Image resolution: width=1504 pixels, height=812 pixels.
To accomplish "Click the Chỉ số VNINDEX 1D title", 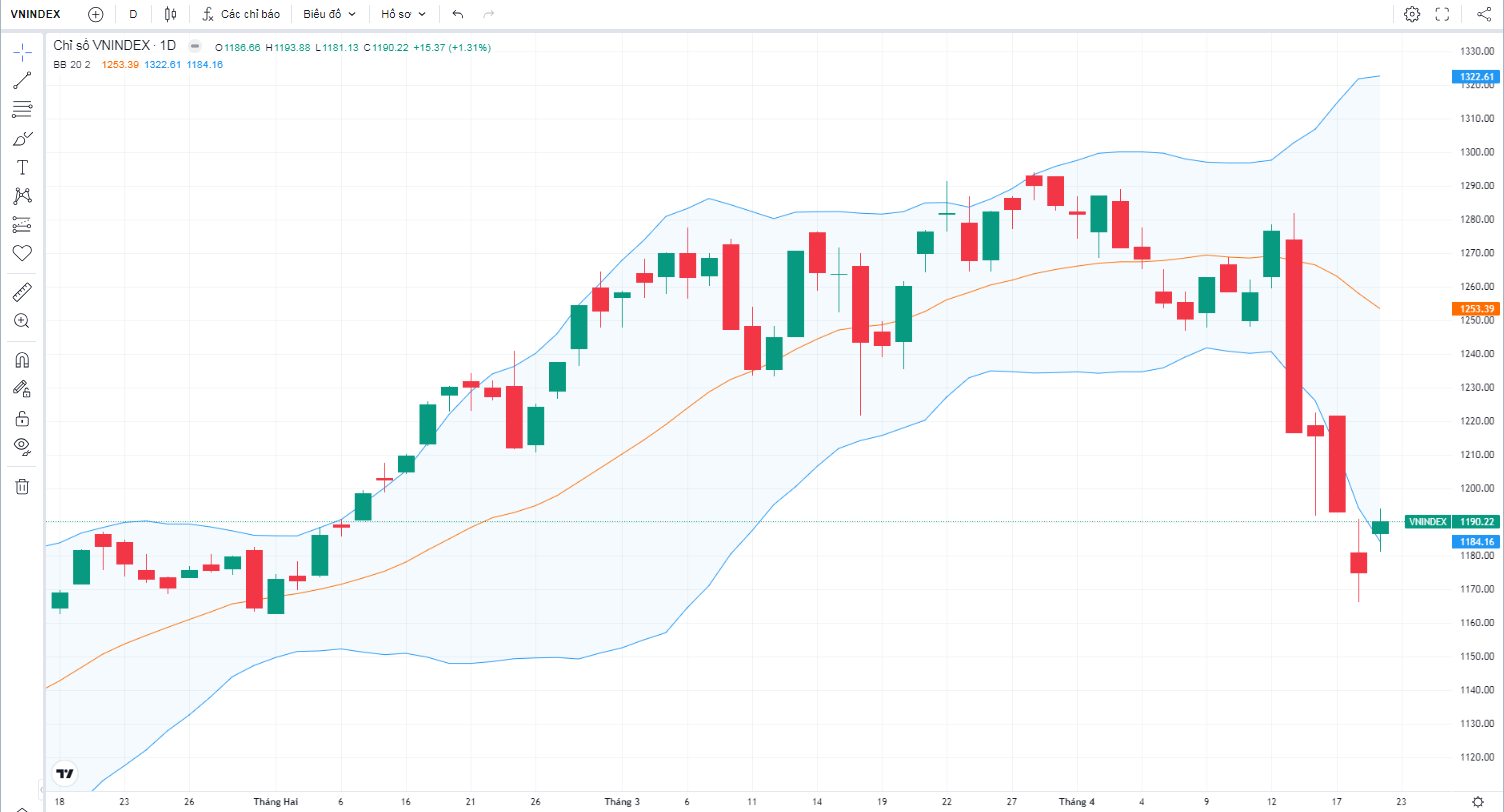I will tap(115, 46).
